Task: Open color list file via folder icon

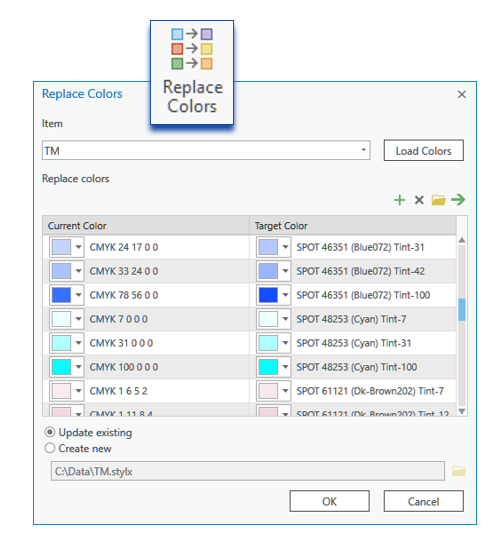Action: [x=438, y=200]
